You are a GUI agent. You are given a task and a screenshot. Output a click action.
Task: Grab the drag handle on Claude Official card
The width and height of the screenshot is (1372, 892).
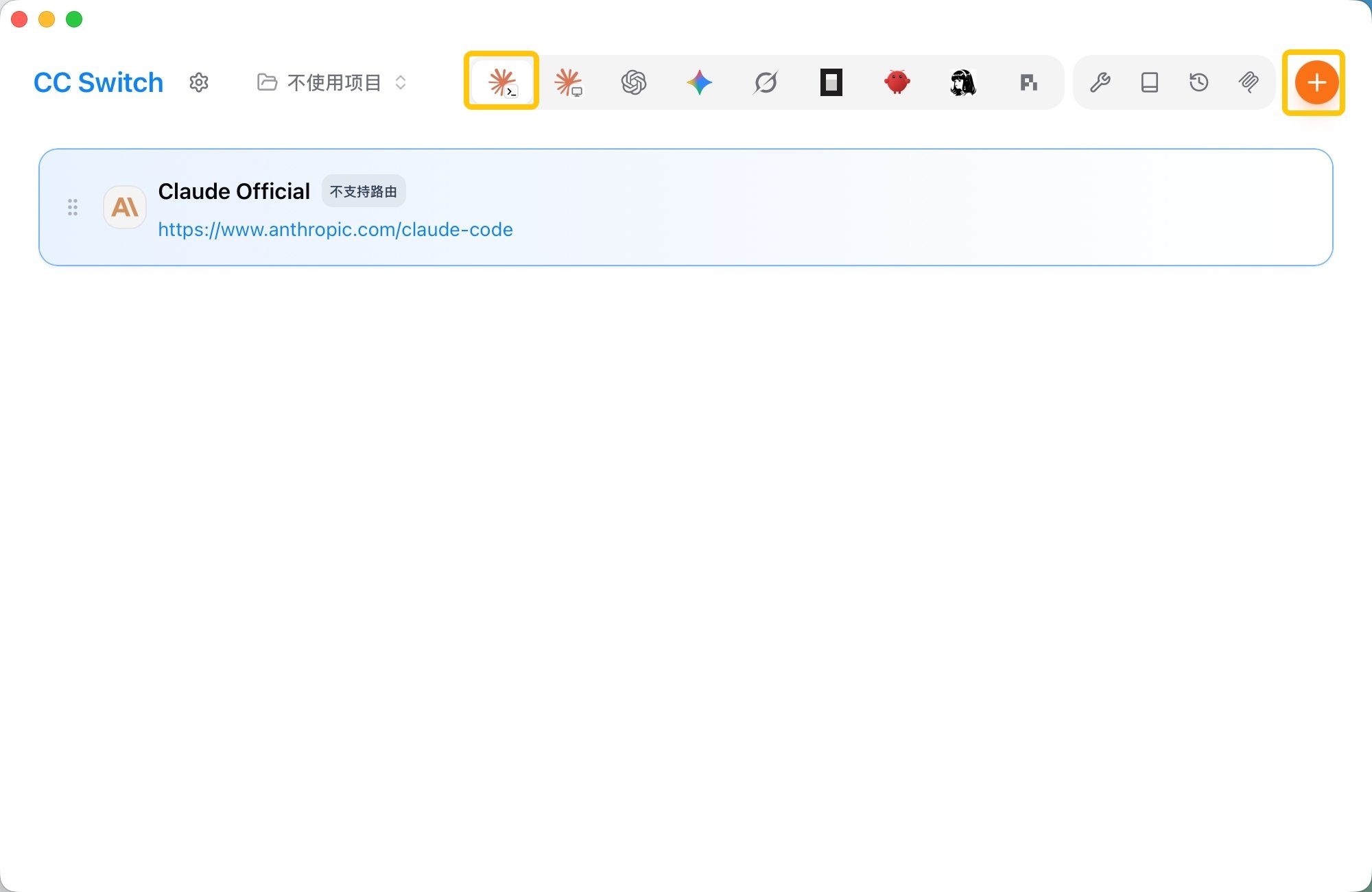pos(73,207)
